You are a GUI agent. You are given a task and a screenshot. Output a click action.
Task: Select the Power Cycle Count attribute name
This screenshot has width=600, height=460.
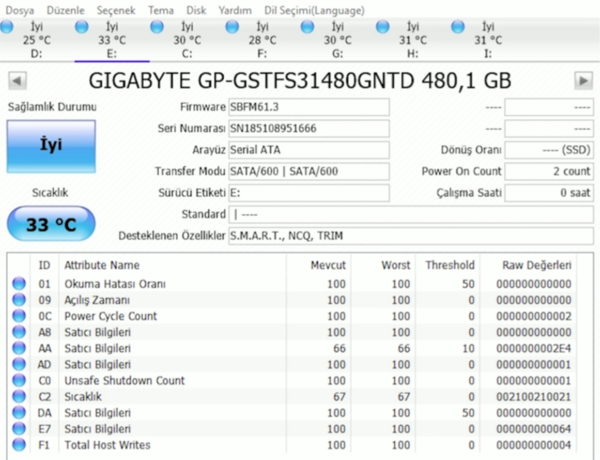(x=111, y=316)
